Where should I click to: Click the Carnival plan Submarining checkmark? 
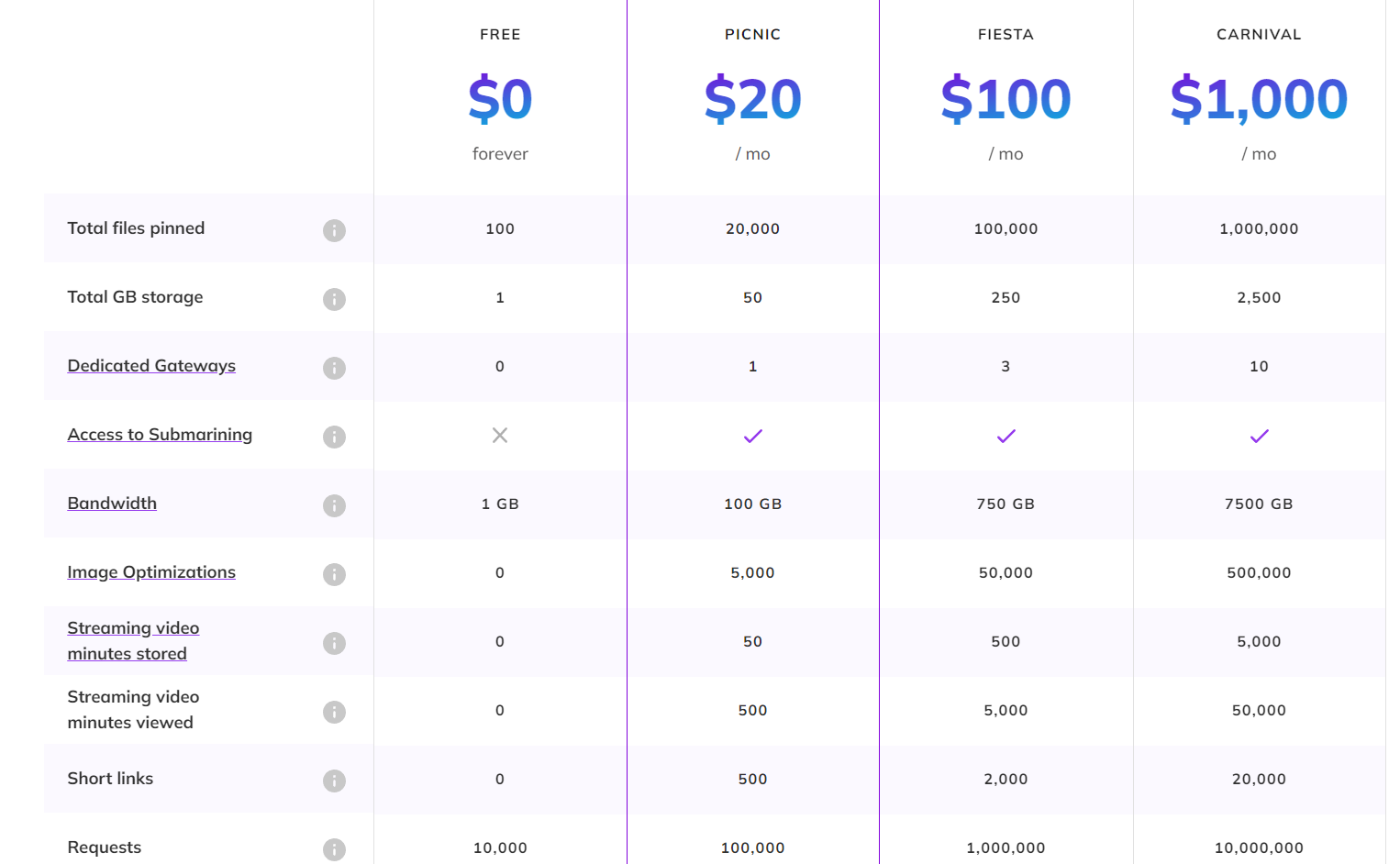click(x=1260, y=436)
